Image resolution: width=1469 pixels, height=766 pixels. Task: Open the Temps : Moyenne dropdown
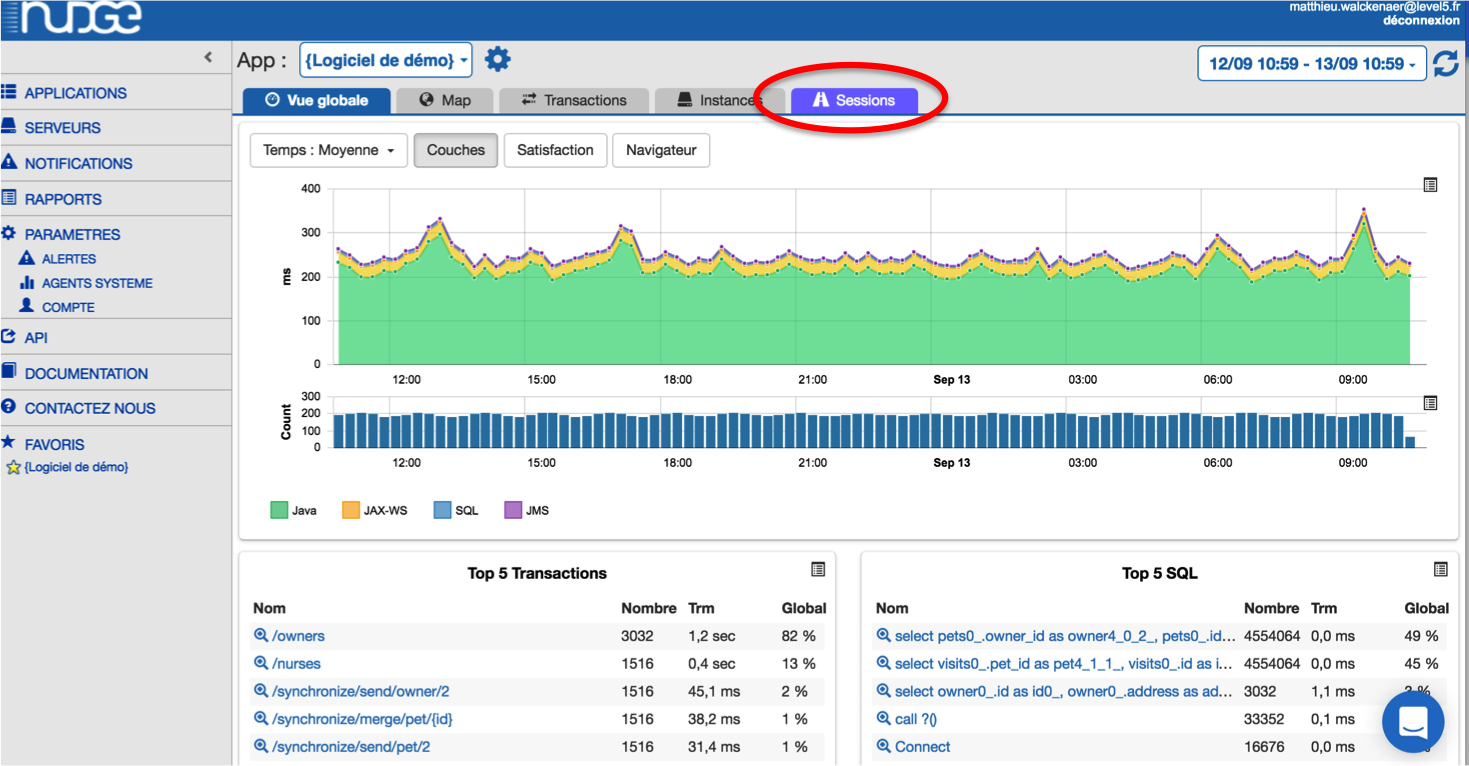tap(328, 150)
